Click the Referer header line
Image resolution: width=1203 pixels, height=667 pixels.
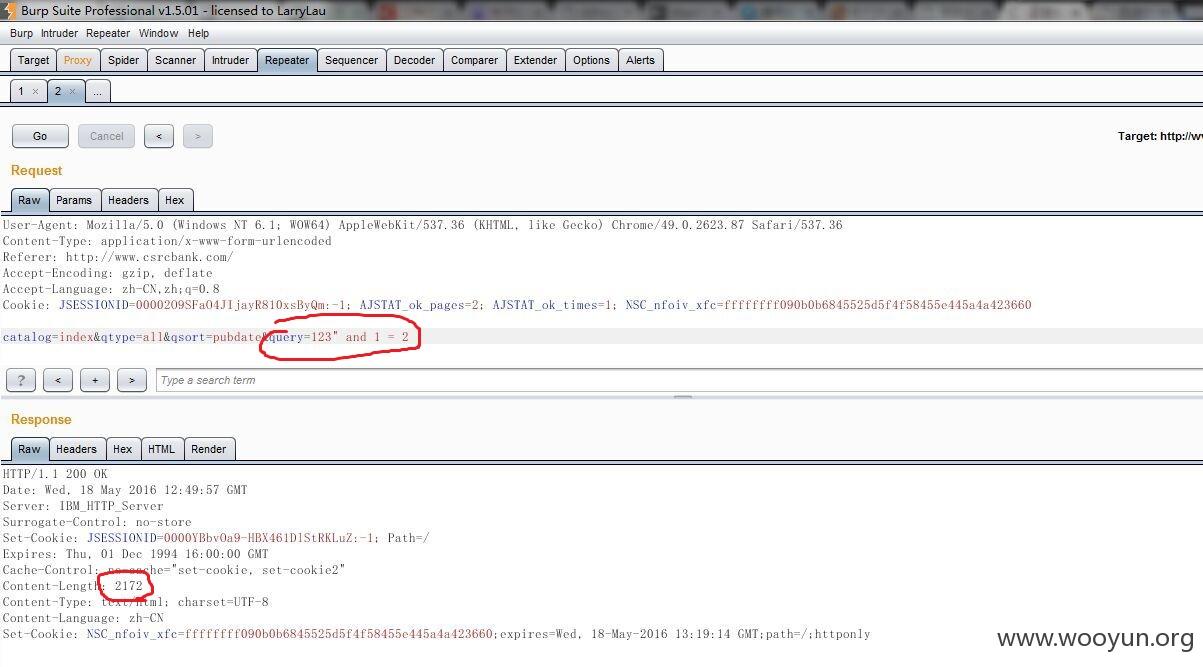[118, 257]
